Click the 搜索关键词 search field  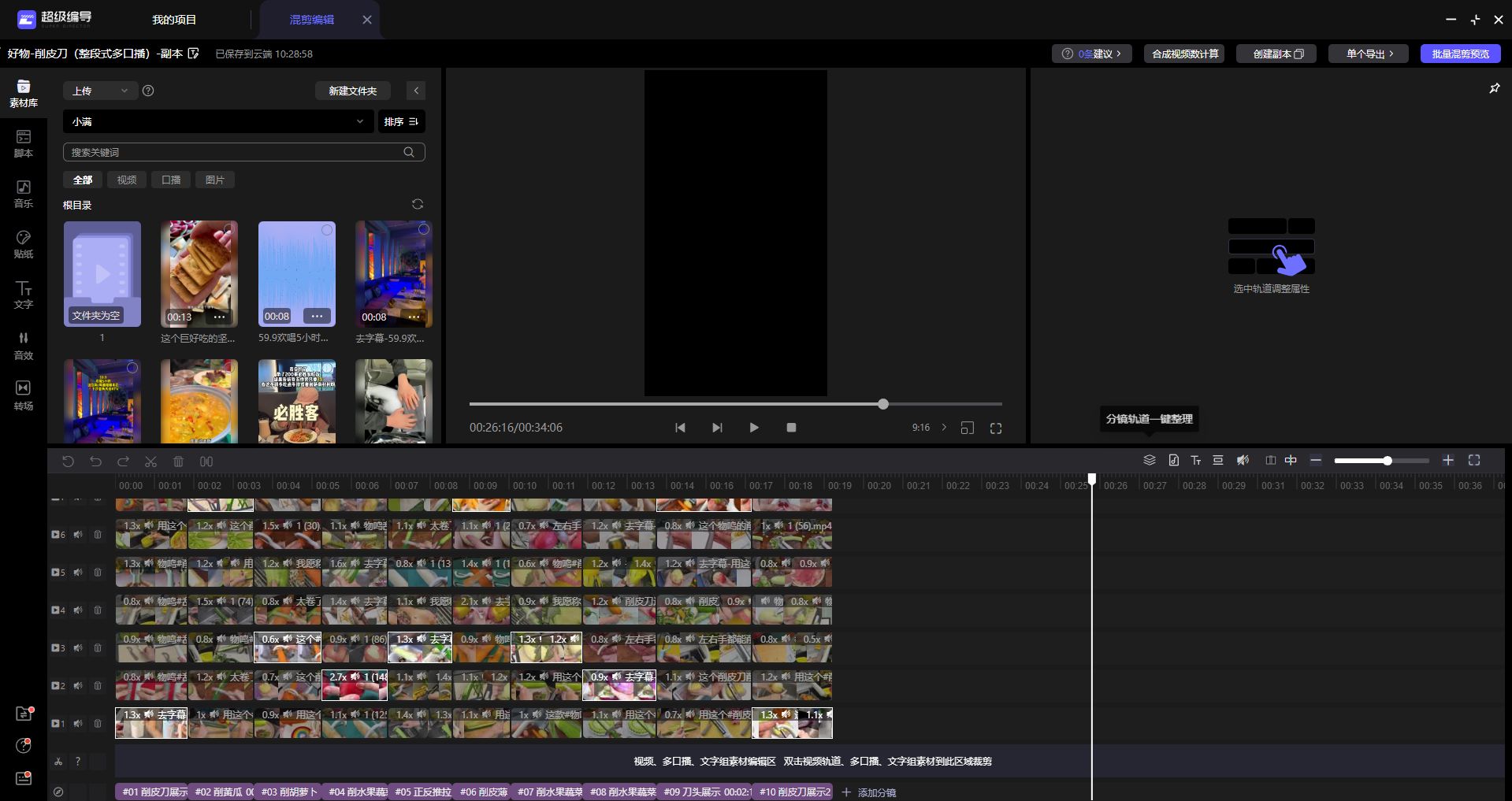[244, 152]
